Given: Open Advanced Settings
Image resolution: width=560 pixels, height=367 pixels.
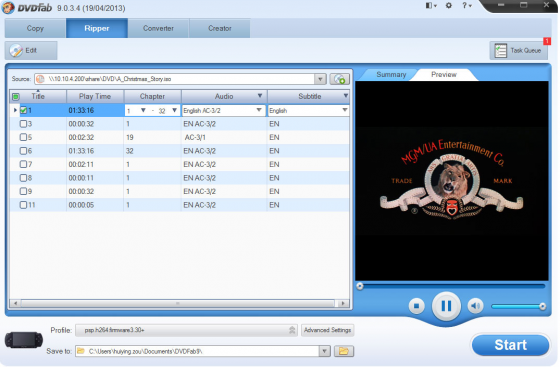Looking at the screenshot, I should point(328,330).
